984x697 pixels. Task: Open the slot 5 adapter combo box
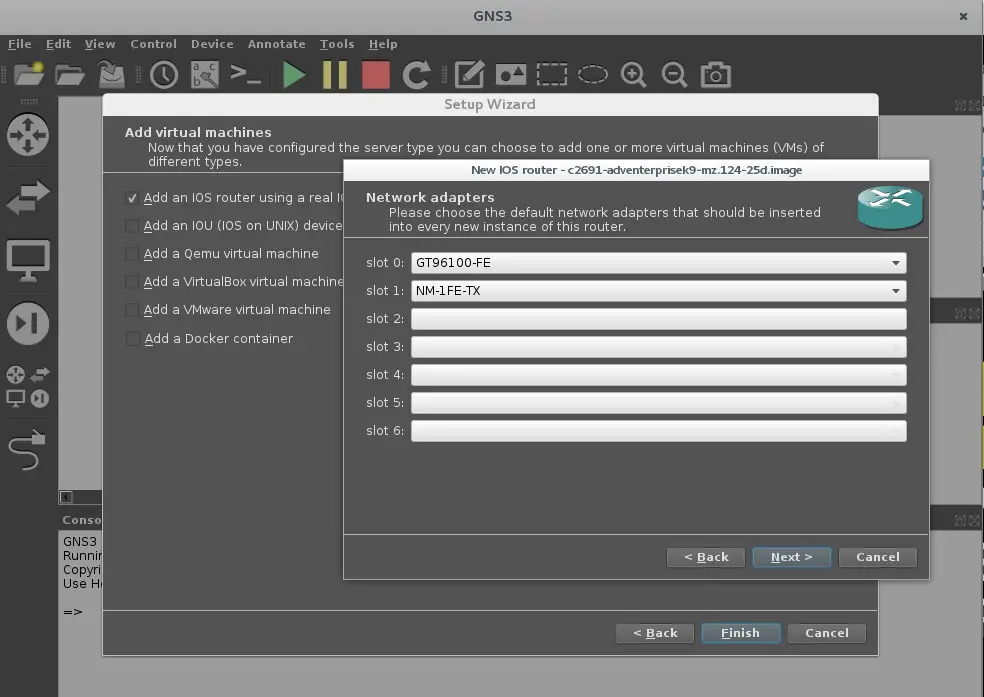(x=658, y=403)
